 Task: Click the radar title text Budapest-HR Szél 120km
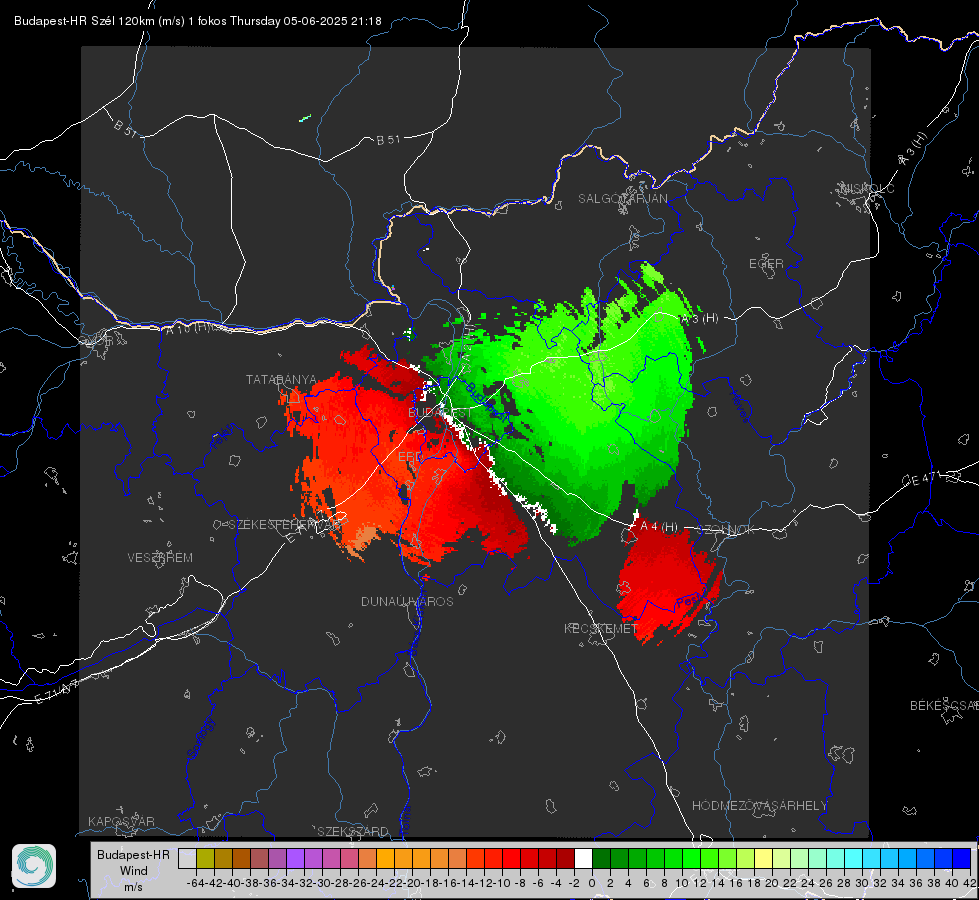[x=84, y=21]
